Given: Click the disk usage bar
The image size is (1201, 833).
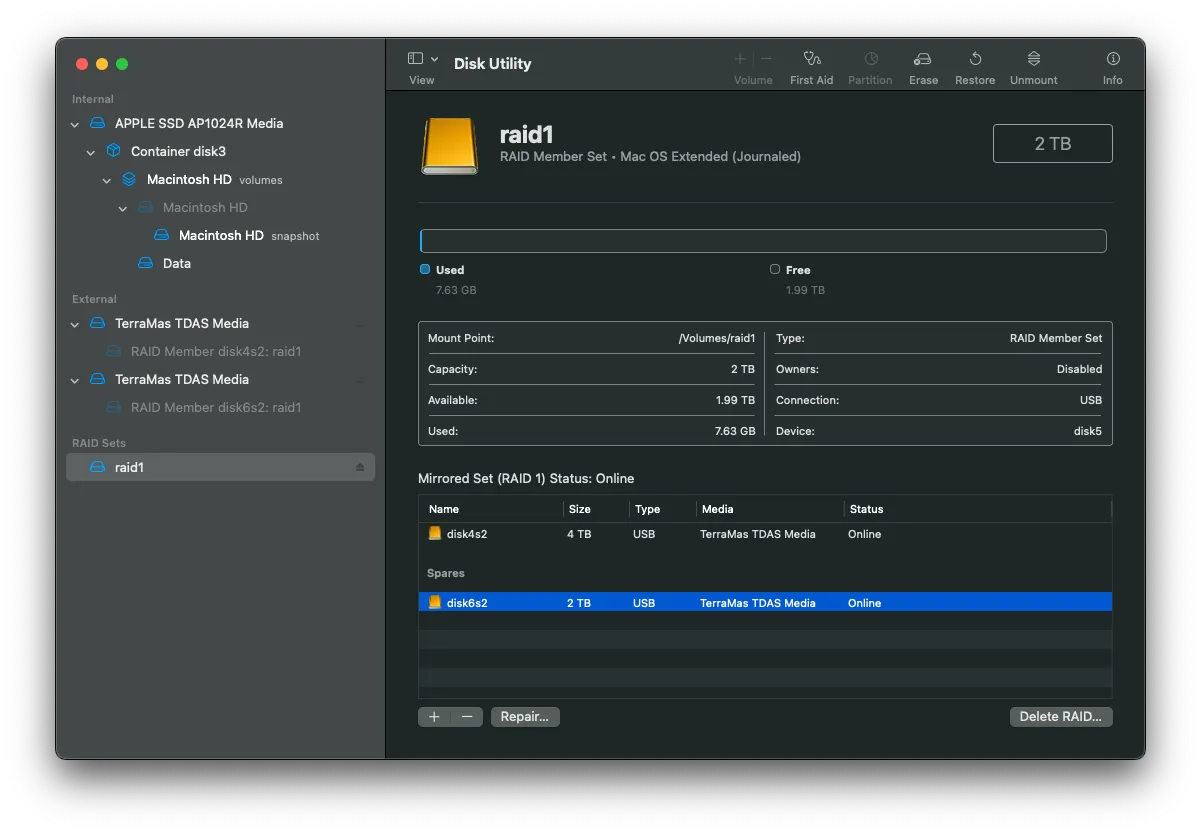Looking at the screenshot, I should pos(762,241).
